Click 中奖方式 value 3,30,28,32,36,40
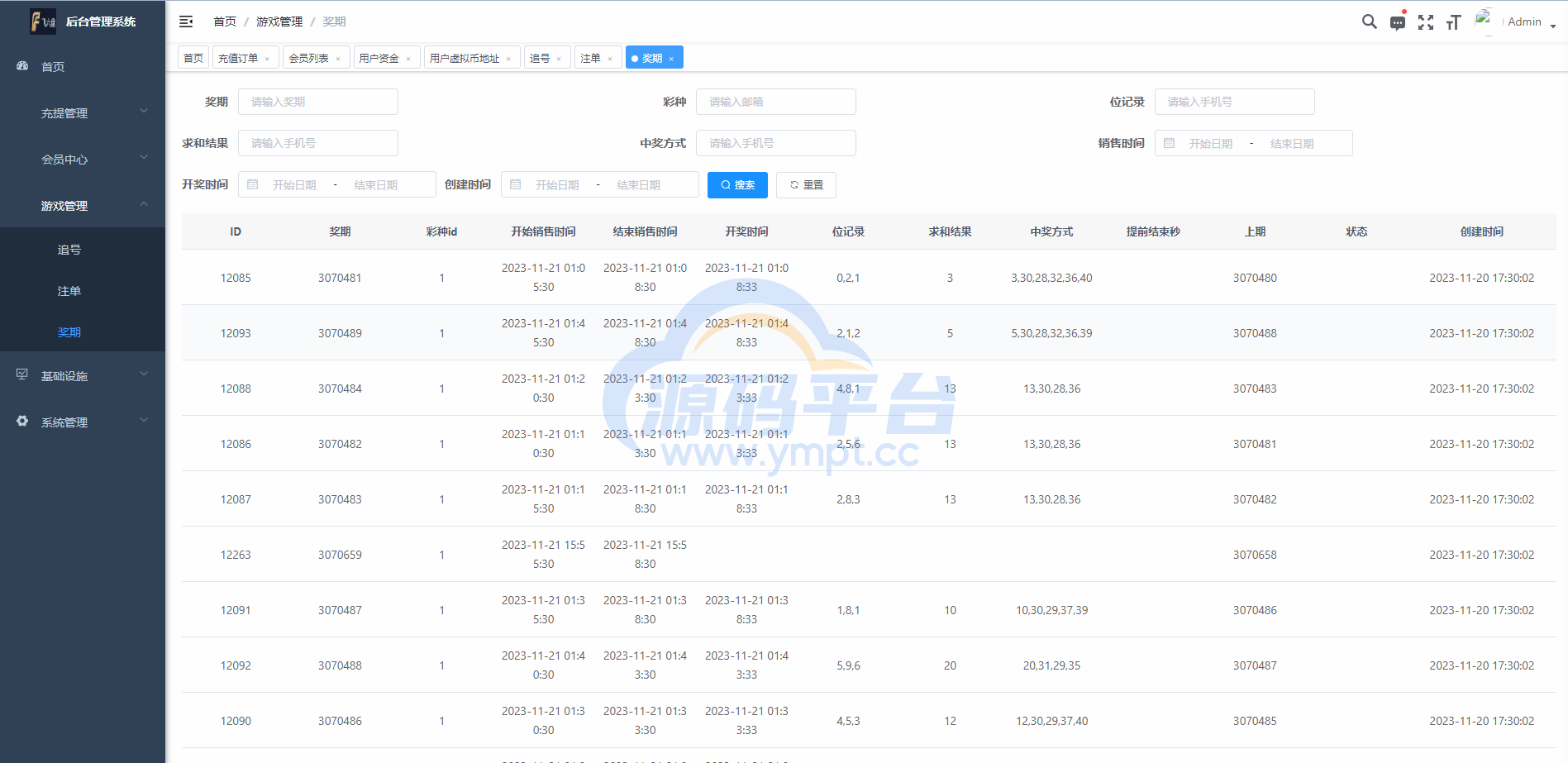1568x763 pixels. click(1051, 278)
